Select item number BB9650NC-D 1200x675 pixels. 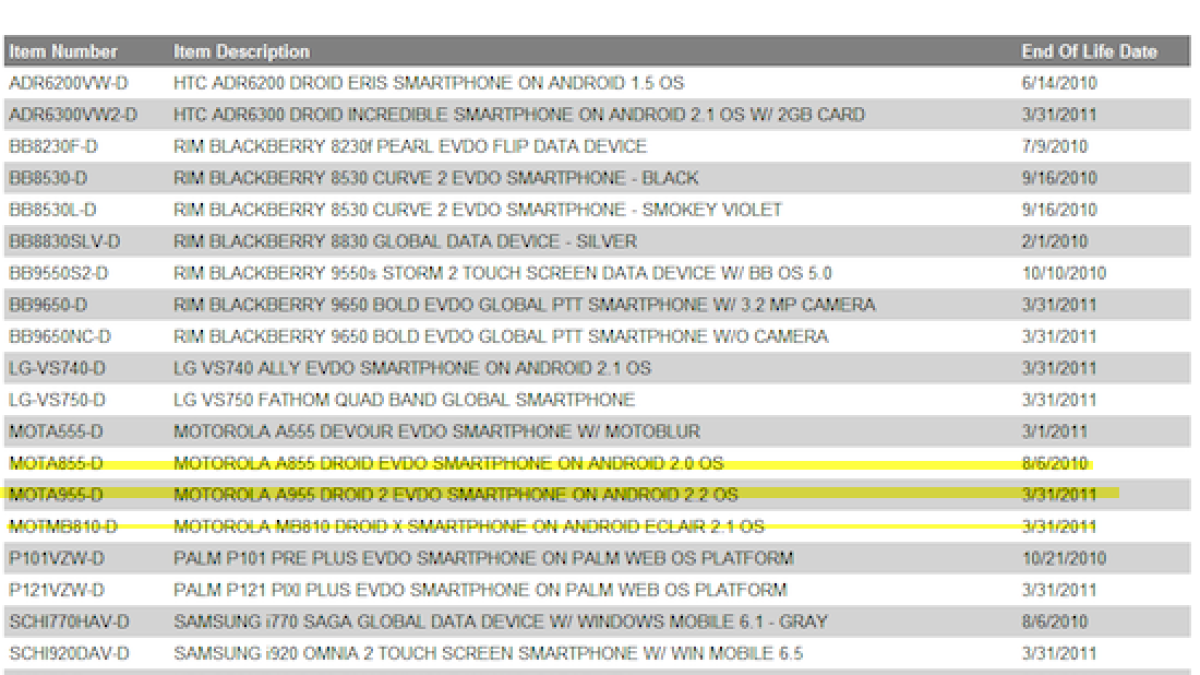click(x=60, y=337)
